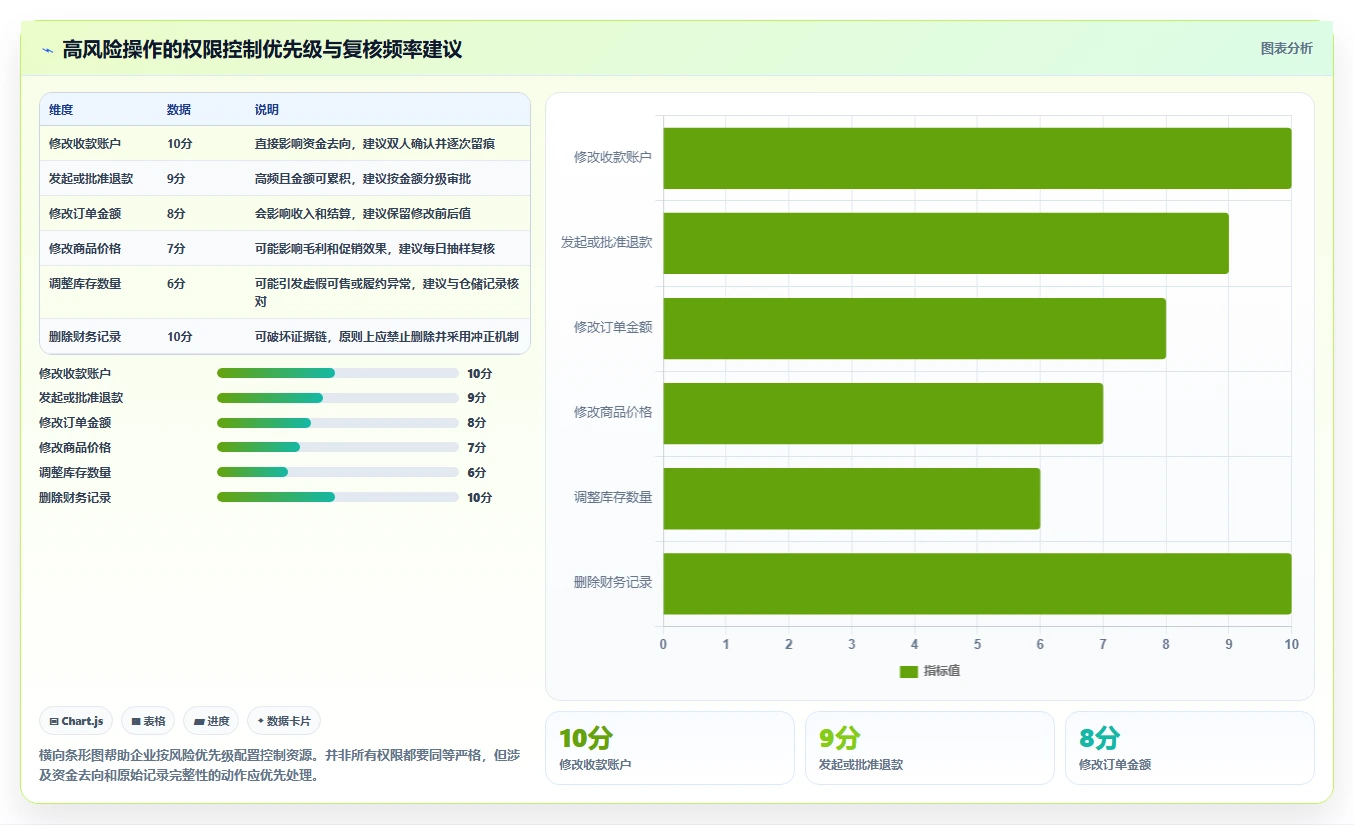Image resolution: width=1354 pixels, height=825 pixels.
Task: Click the 6分 value in table
Action: click(176, 284)
